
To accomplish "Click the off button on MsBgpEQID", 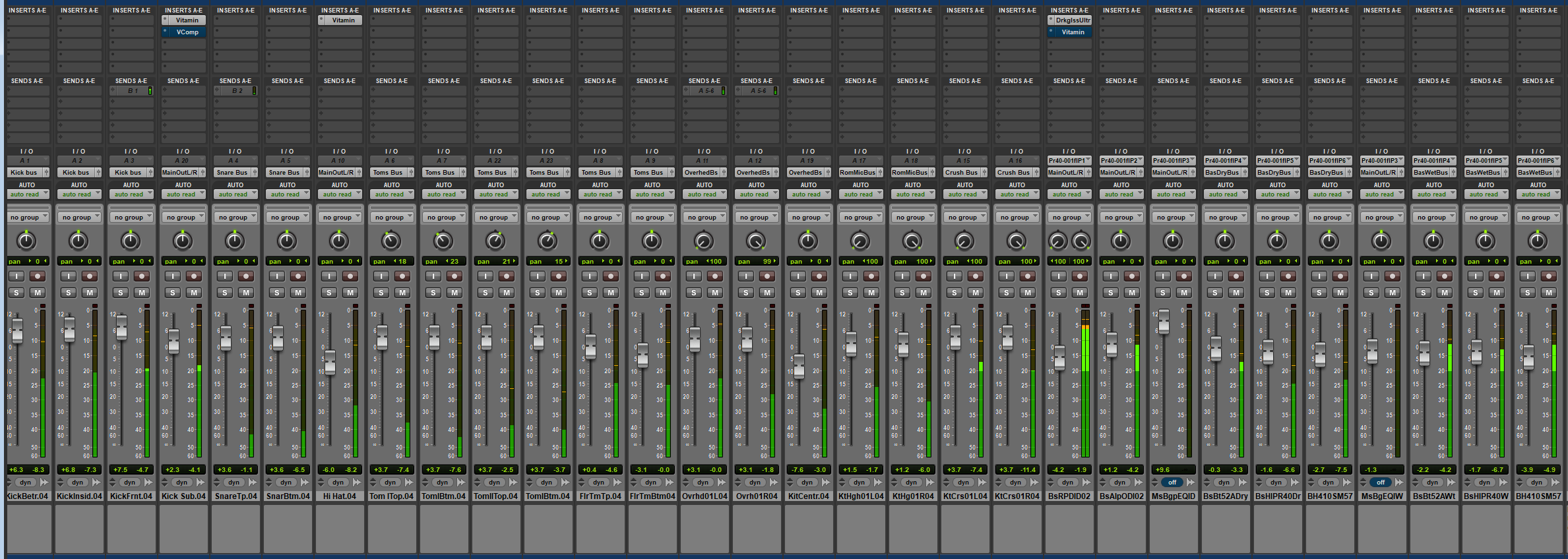I will [x=1172, y=483].
